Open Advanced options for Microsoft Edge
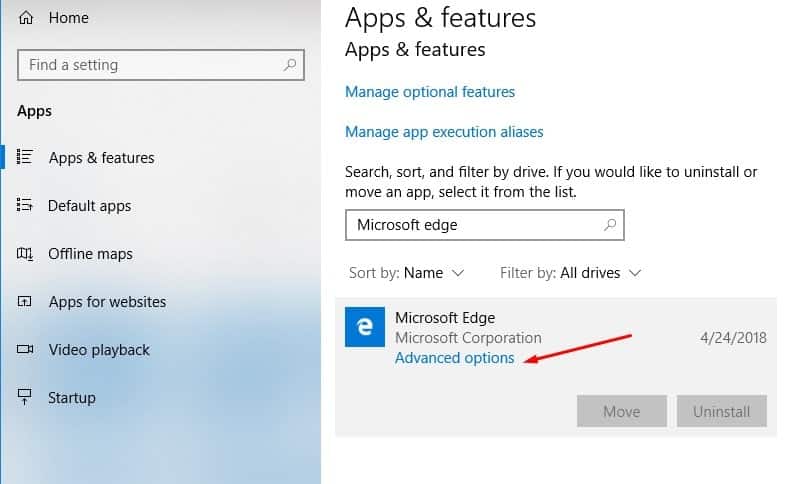Image resolution: width=795 pixels, height=484 pixels. coord(454,358)
